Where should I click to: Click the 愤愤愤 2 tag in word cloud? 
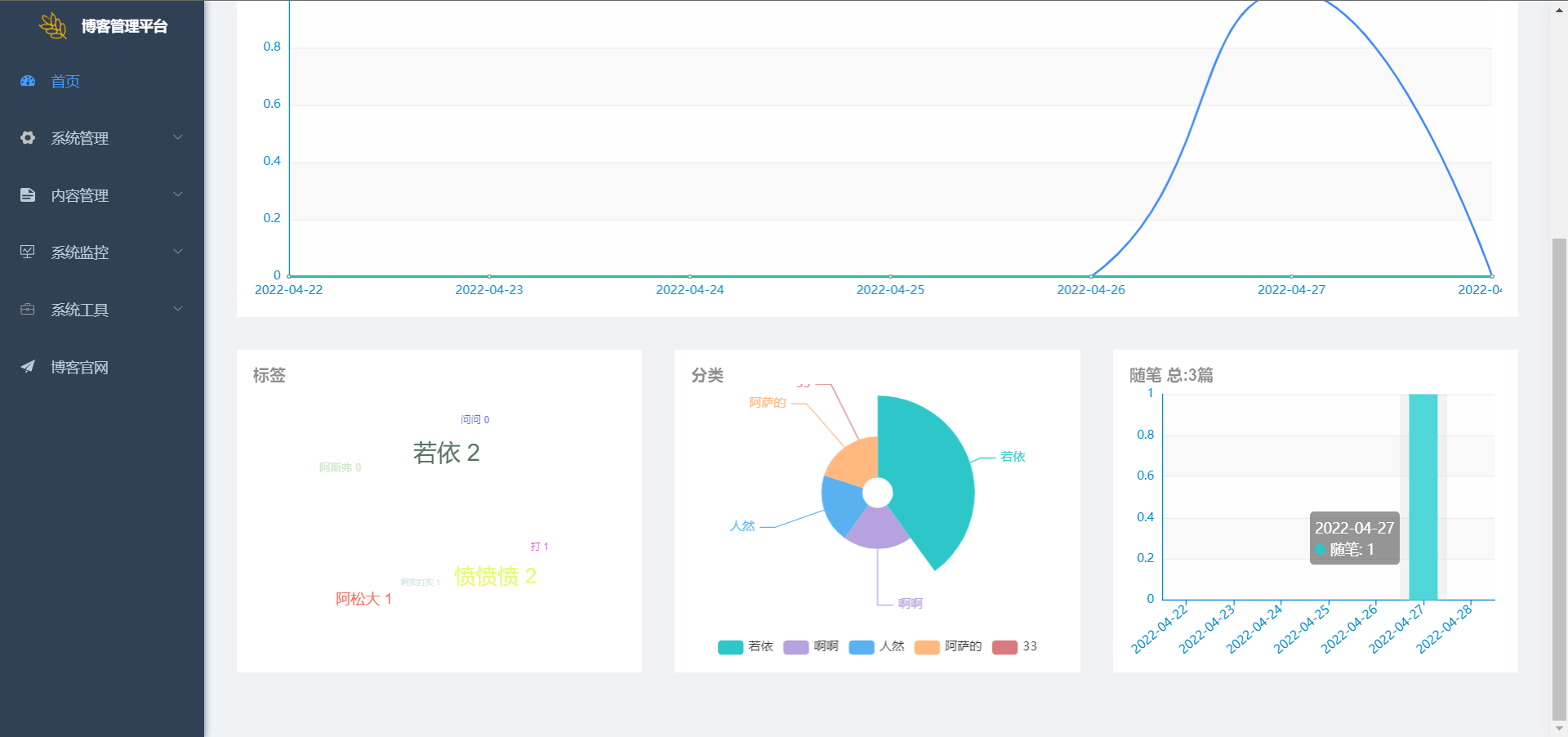[x=495, y=576]
